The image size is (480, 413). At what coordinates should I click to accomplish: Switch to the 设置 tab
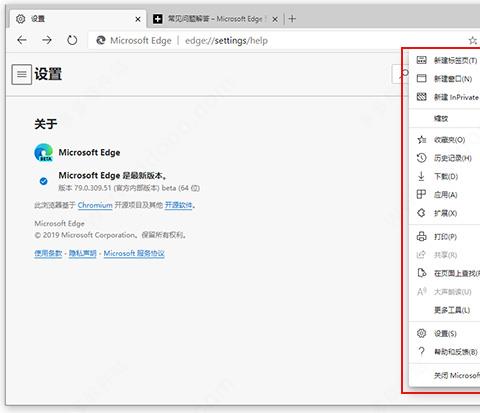coord(78,19)
